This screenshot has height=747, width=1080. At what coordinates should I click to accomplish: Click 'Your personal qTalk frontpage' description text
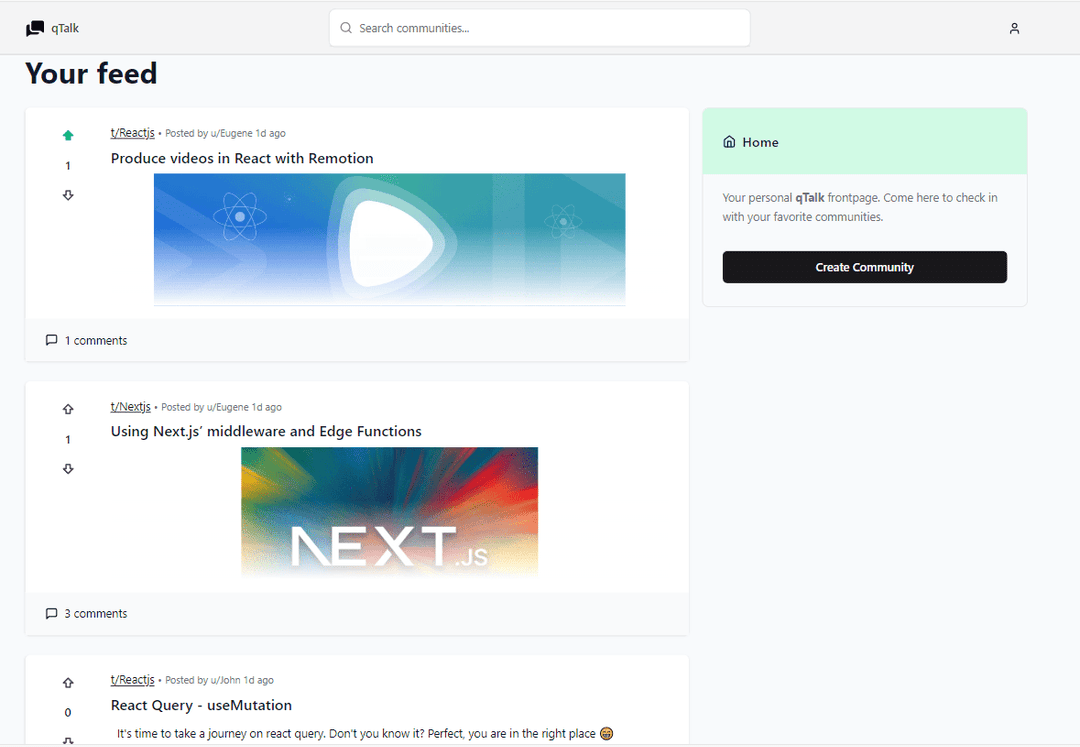click(860, 207)
